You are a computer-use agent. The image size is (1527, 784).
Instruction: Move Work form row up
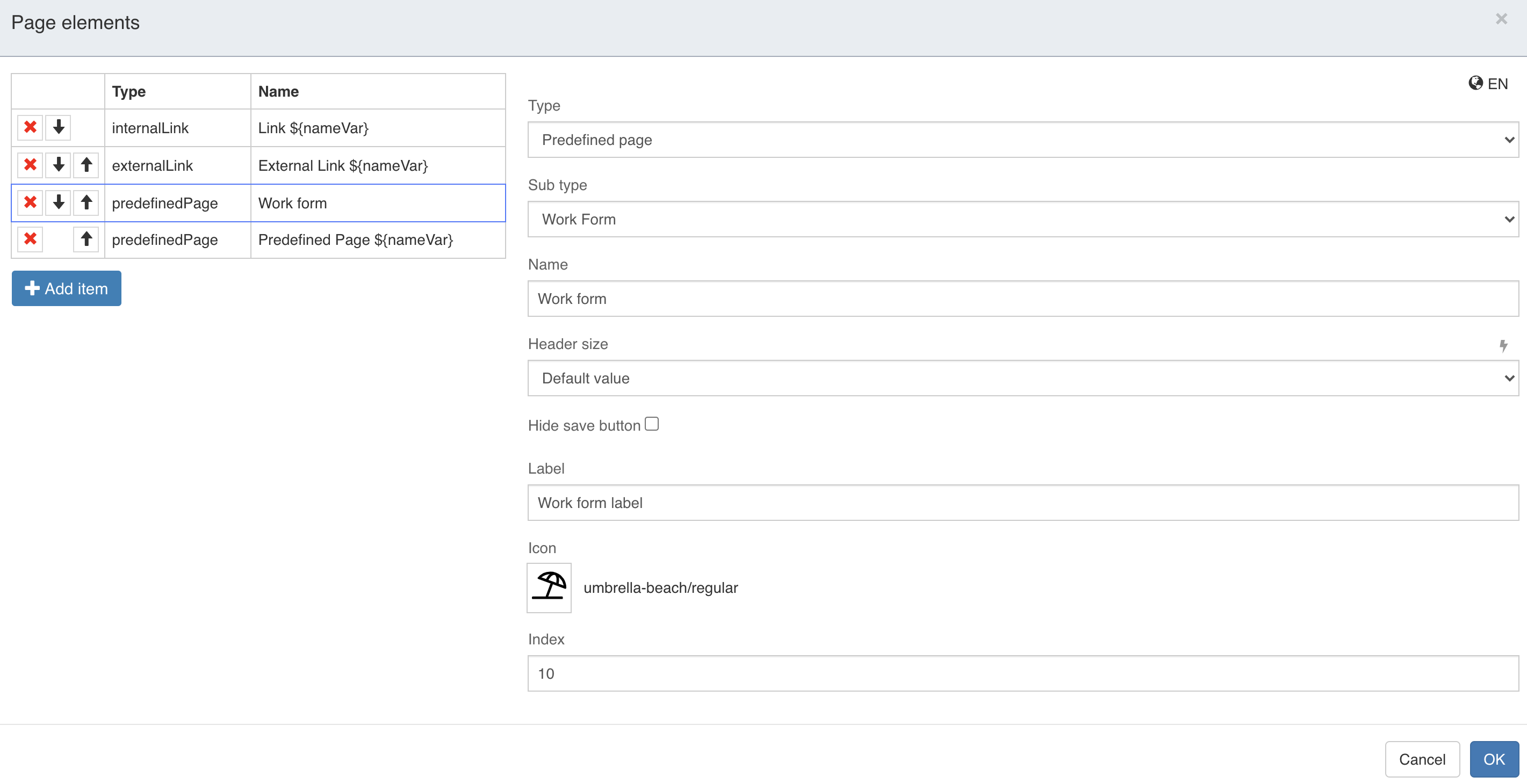click(86, 202)
